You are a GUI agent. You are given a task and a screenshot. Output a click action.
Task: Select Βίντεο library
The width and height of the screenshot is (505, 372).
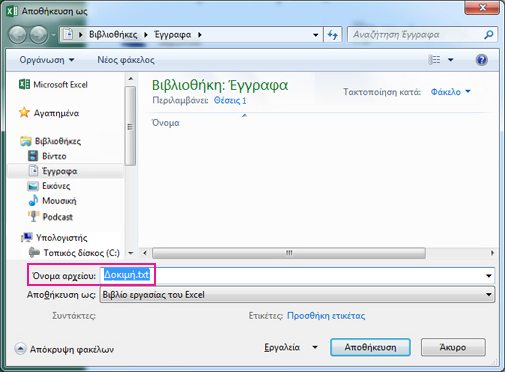click(54, 156)
